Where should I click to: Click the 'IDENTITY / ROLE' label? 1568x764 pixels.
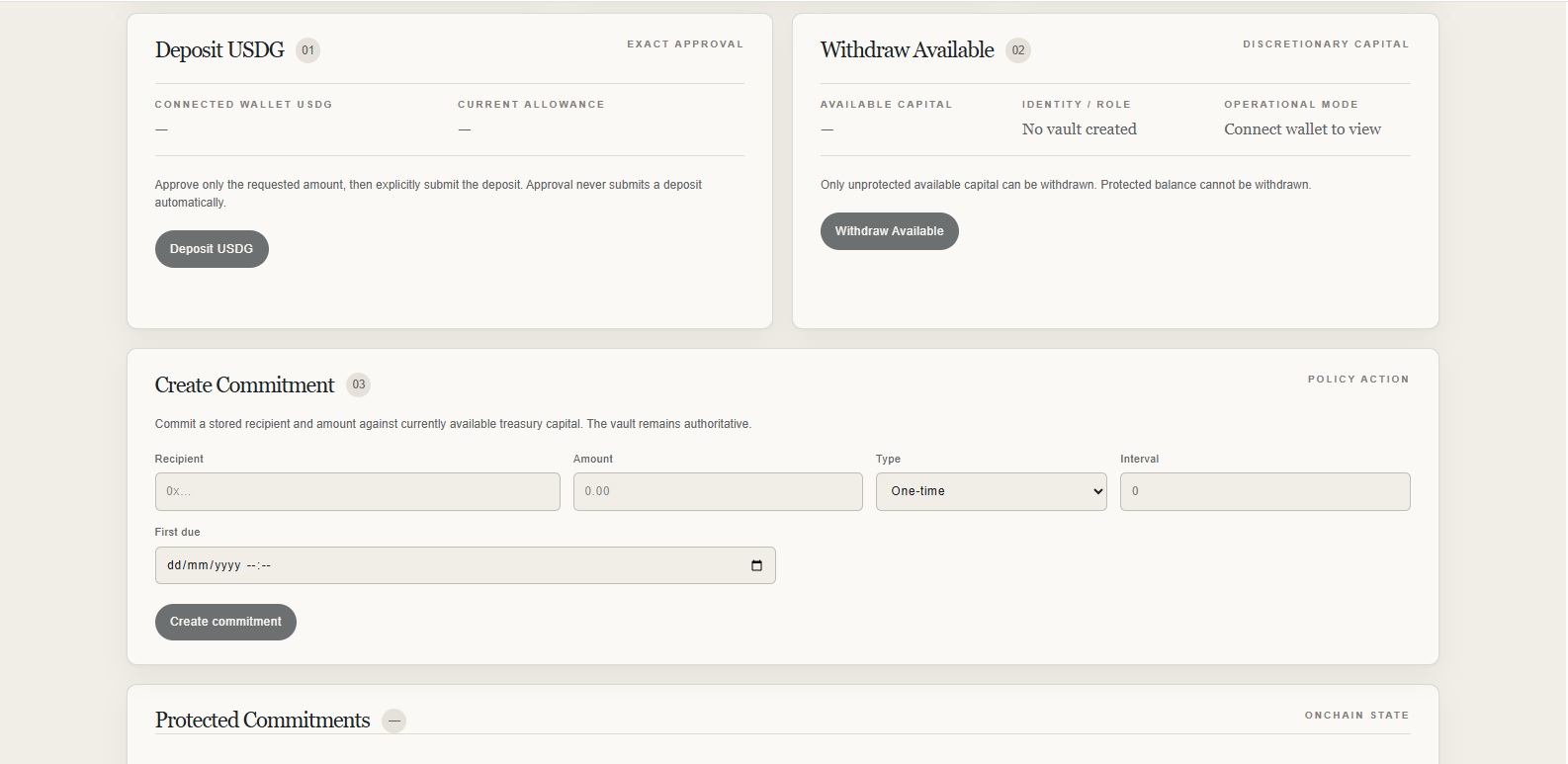[1077, 105]
